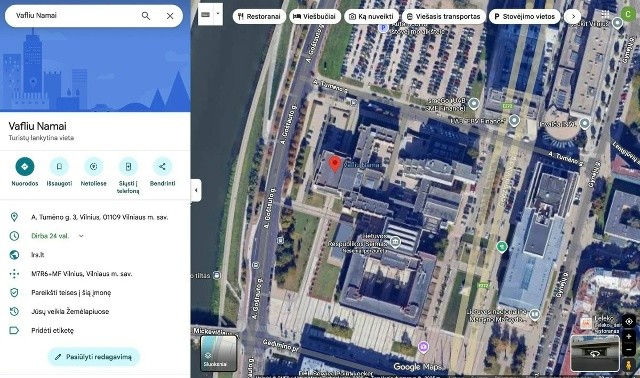Click the parking P marker on map
The image size is (640, 378).
click(x=383, y=28)
